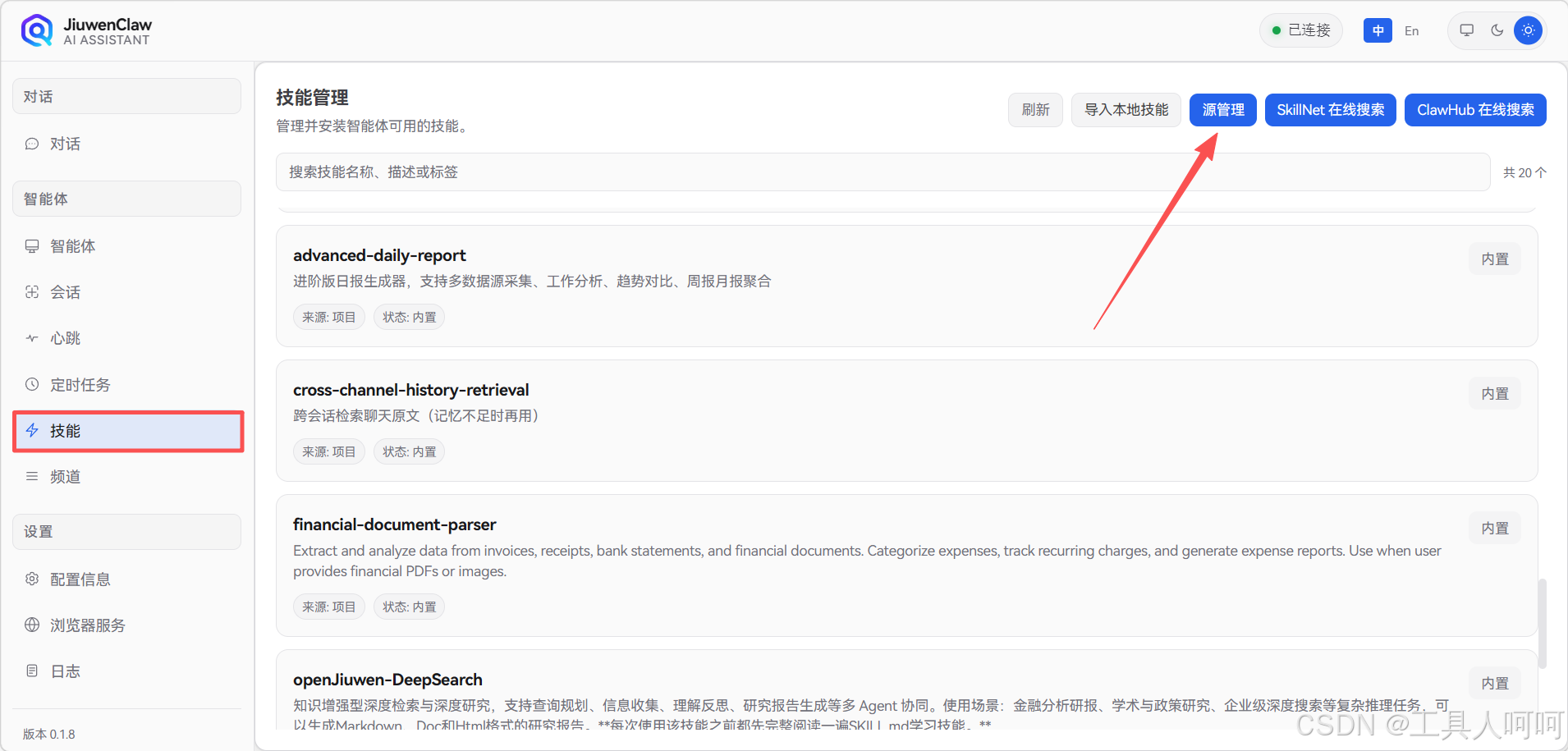The width and height of the screenshot is (1568, 751).
Task: Collapse the 设置 section header
Action: [126, 532]
